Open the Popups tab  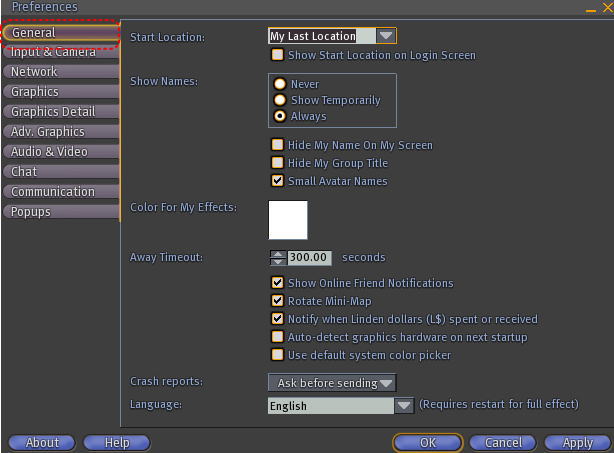pos(61,211)
